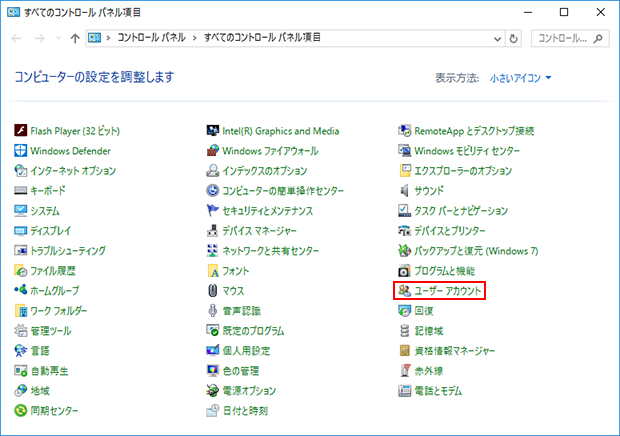The width and height of the screenshot is (620, 436).
Task: Open the Flash Player icon
Action: click(x=20, y=130)
